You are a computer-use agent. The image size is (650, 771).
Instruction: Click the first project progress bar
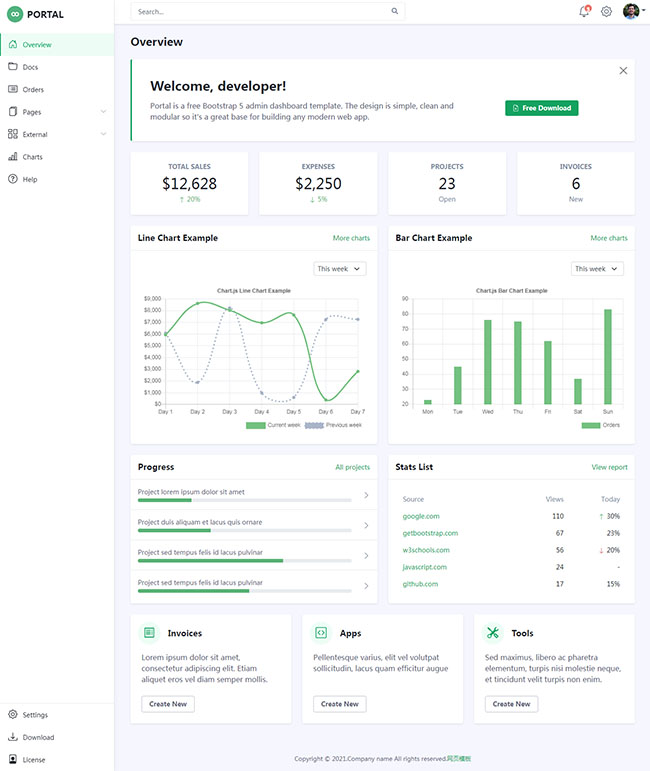244,500
